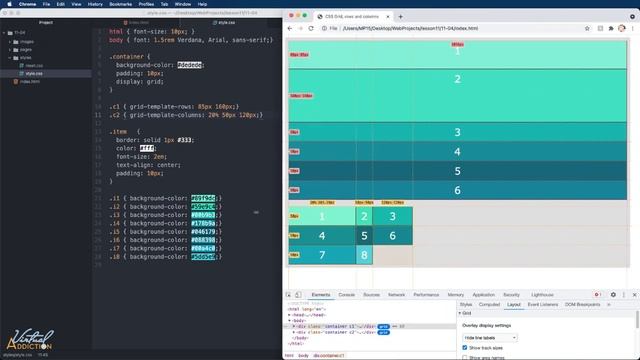Reload the page in Chrome
Image resolution: width=640 pixels, height=360 pixels.
tap(311, 29)
